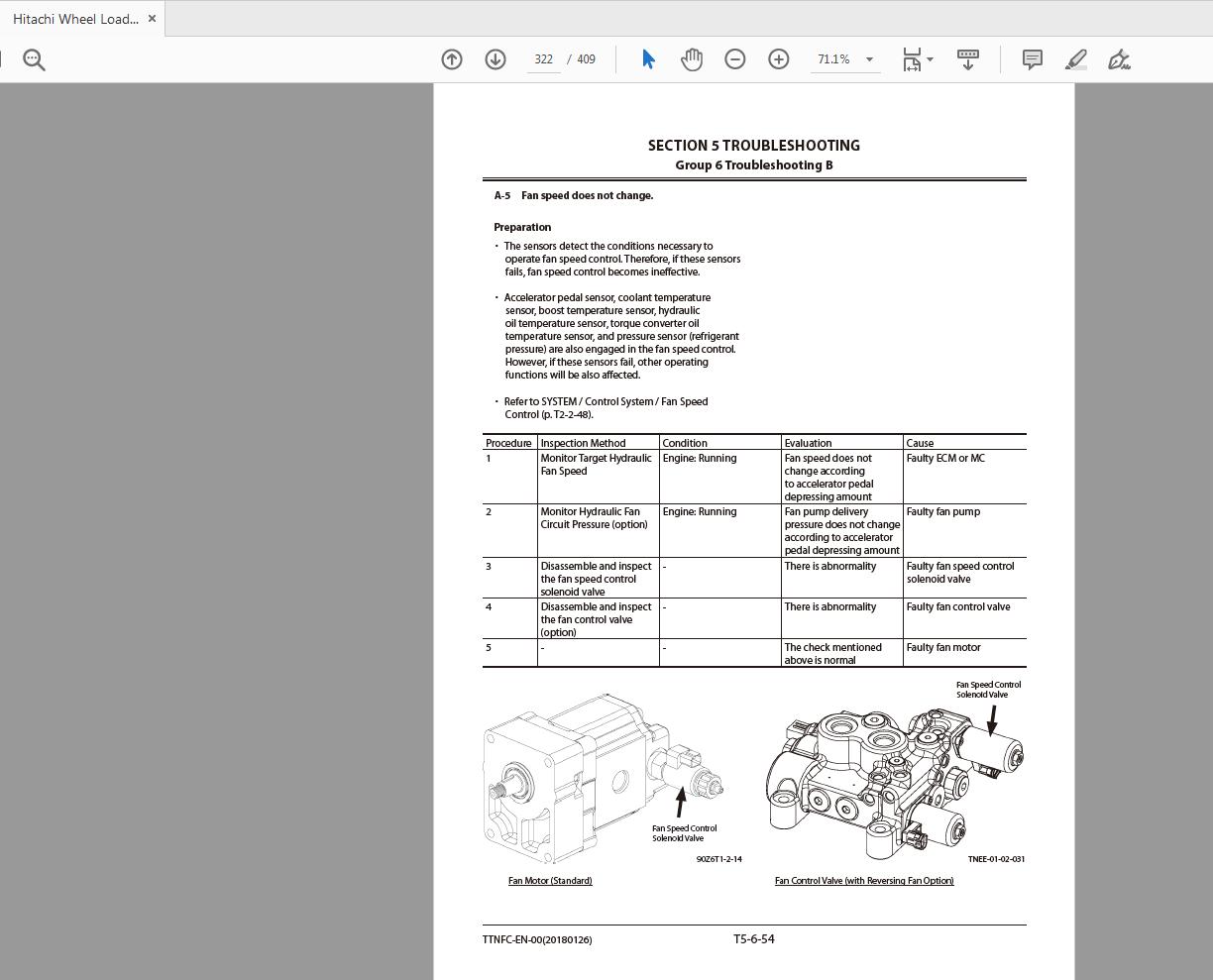The height and width of the screenshot is (980, 1213).
Task: Go to the previous page
Action: click(x=451, y=59)
